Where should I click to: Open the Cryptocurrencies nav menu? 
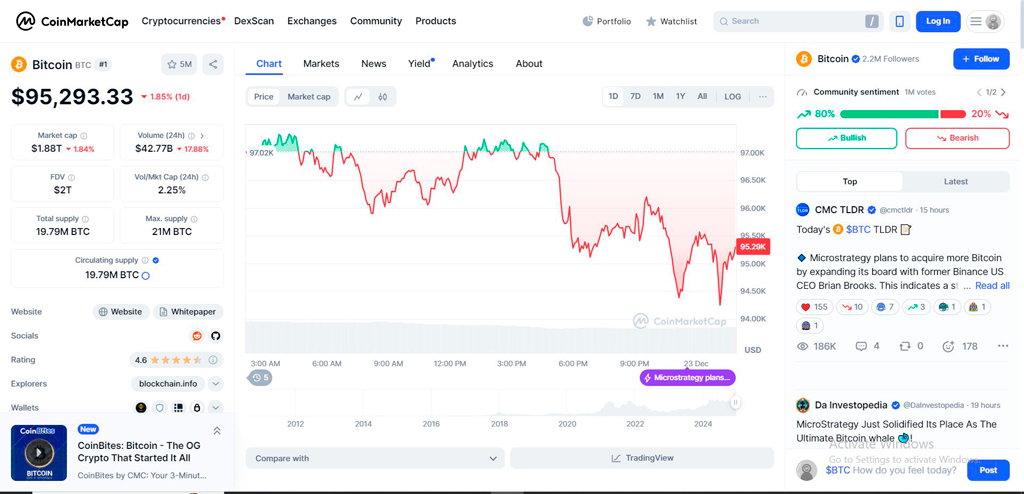coord(183,21)
